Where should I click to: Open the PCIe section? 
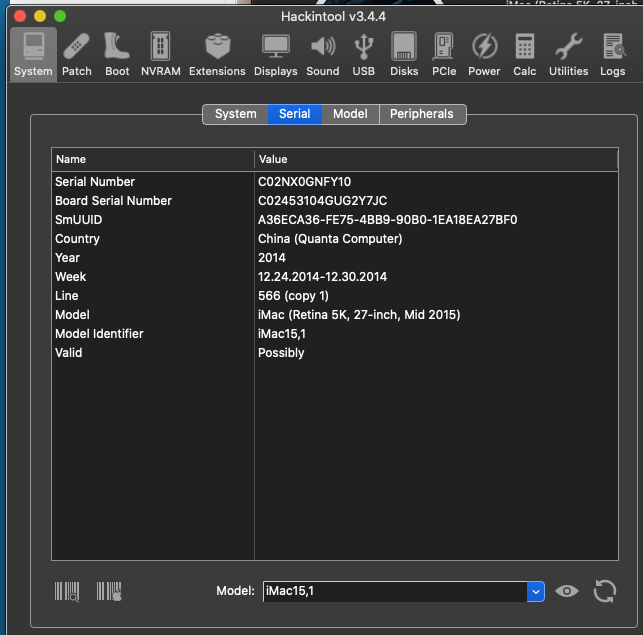pyautogui.click(x=444, y=55)
